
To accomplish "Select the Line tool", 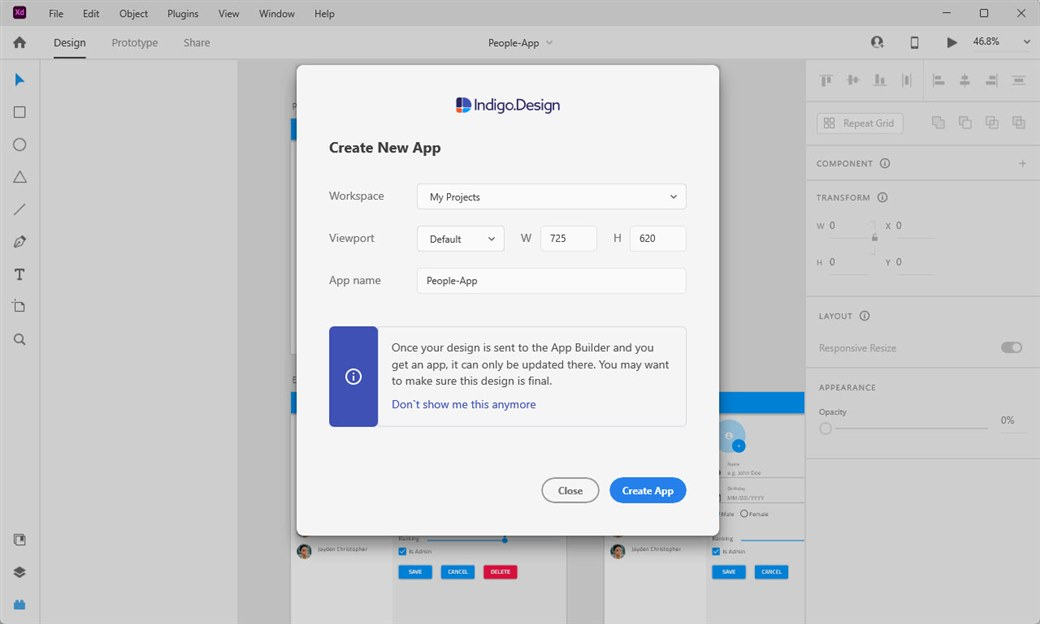I will pos(20,210).
